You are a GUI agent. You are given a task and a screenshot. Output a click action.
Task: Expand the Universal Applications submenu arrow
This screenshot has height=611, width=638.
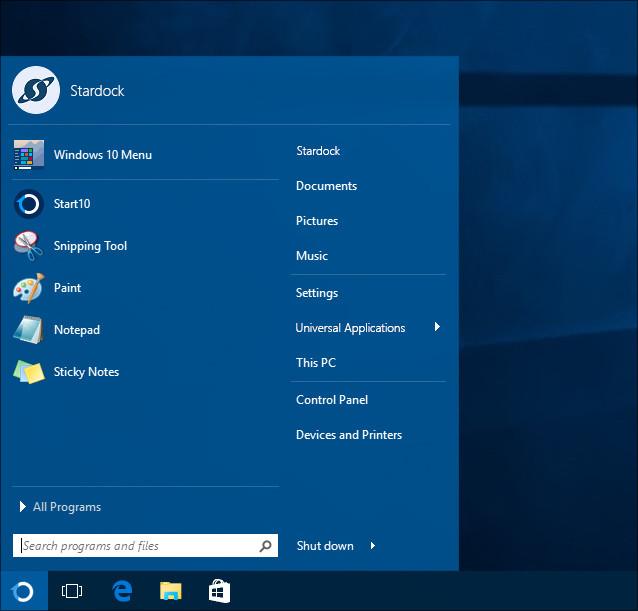[x=437, y=327]
